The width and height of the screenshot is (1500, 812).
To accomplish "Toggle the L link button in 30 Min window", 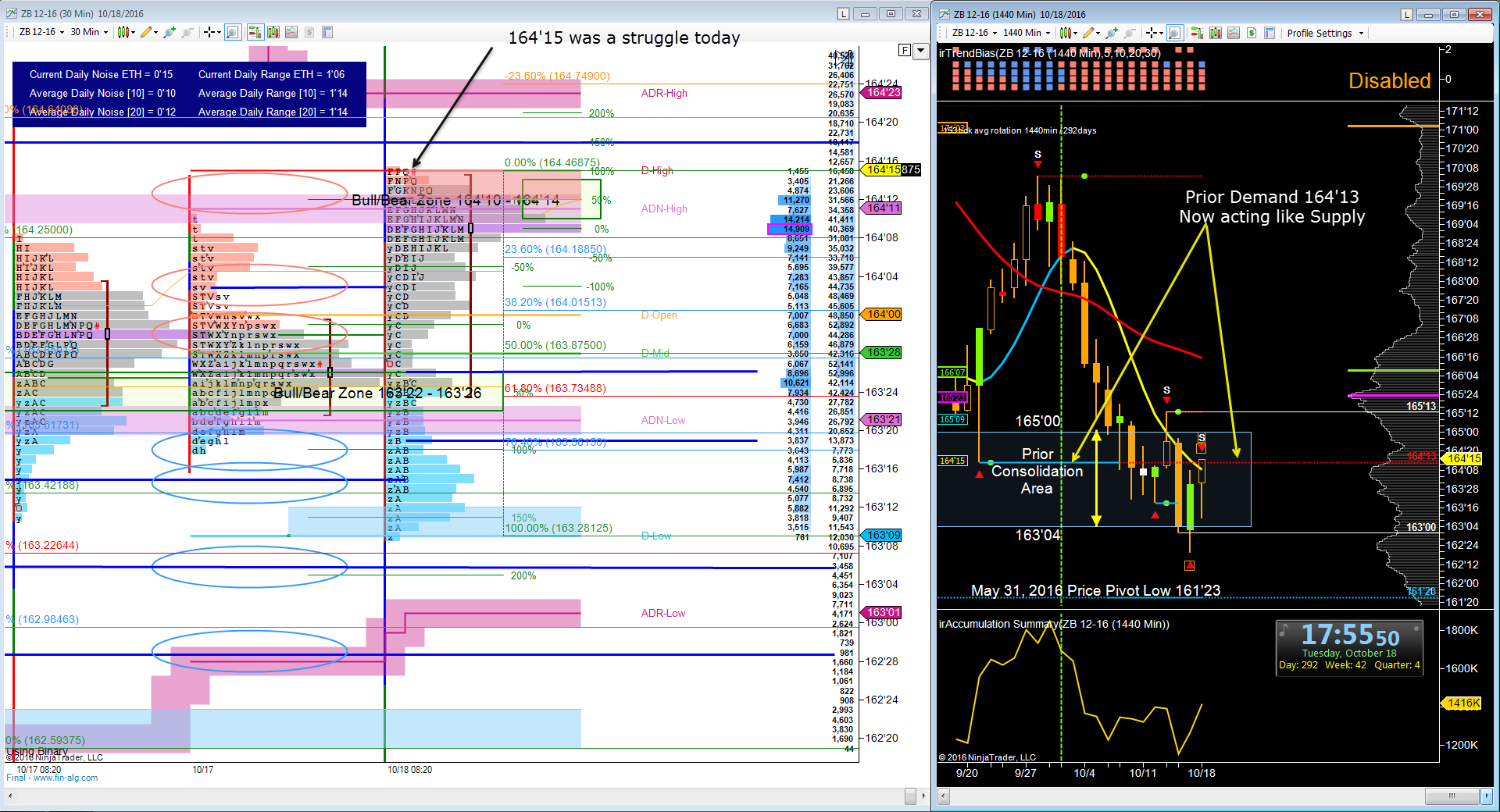I will [x=844, y=14].
